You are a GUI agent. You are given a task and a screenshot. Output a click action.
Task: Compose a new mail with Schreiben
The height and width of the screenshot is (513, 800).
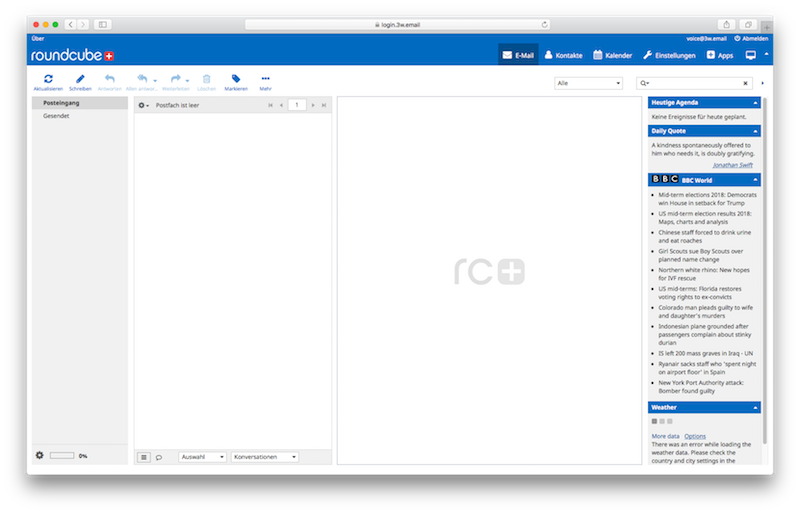80,78
